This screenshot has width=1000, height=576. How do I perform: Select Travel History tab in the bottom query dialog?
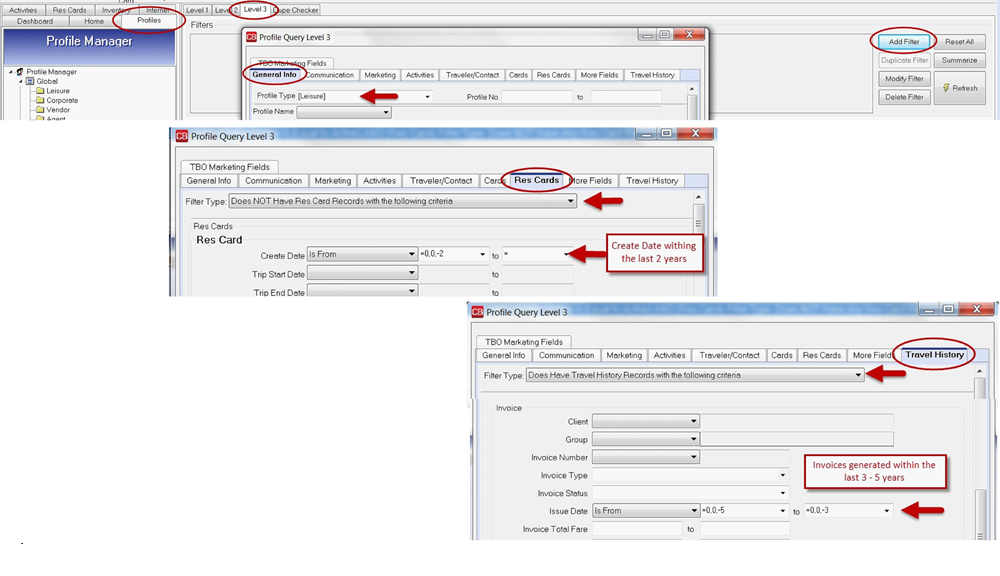(x=934, y=355)
